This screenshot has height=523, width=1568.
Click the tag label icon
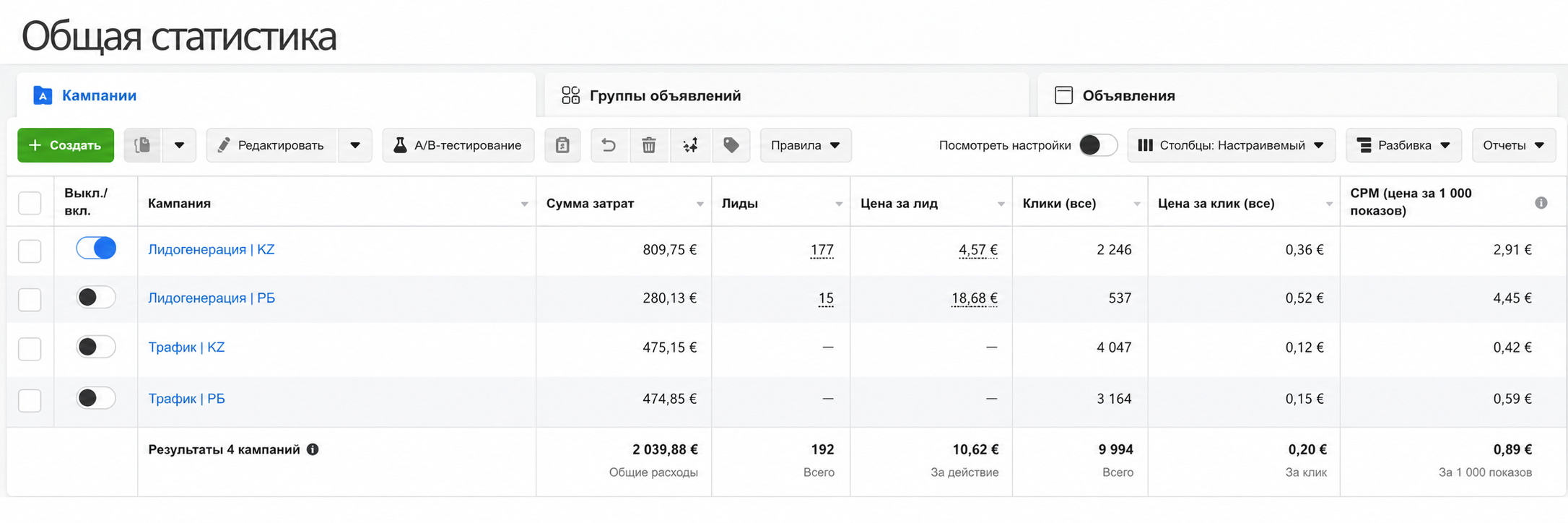(x=731, y=145)
